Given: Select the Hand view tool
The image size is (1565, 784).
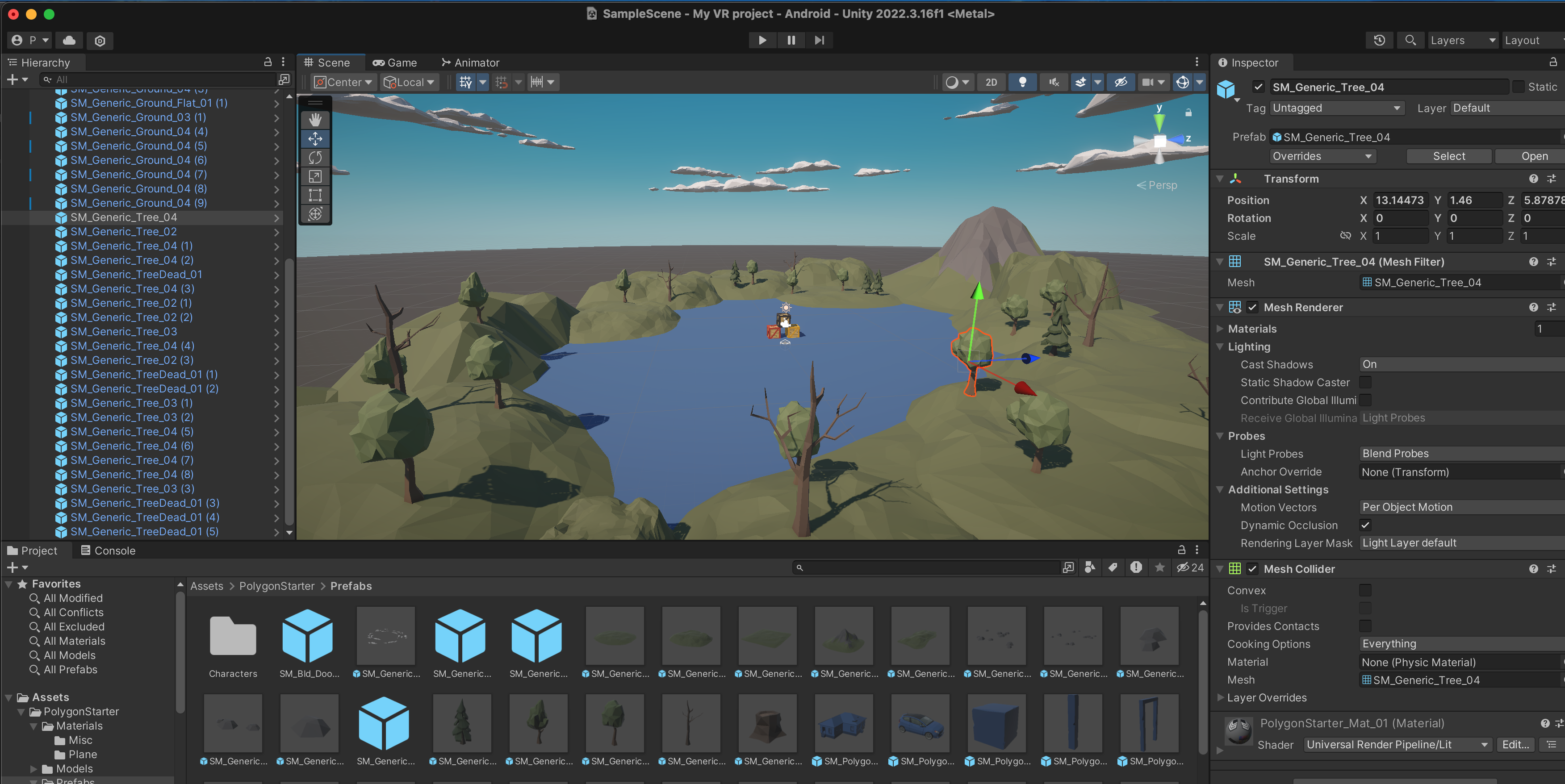Looking at the screenshot, I should [x=315, y=120].
